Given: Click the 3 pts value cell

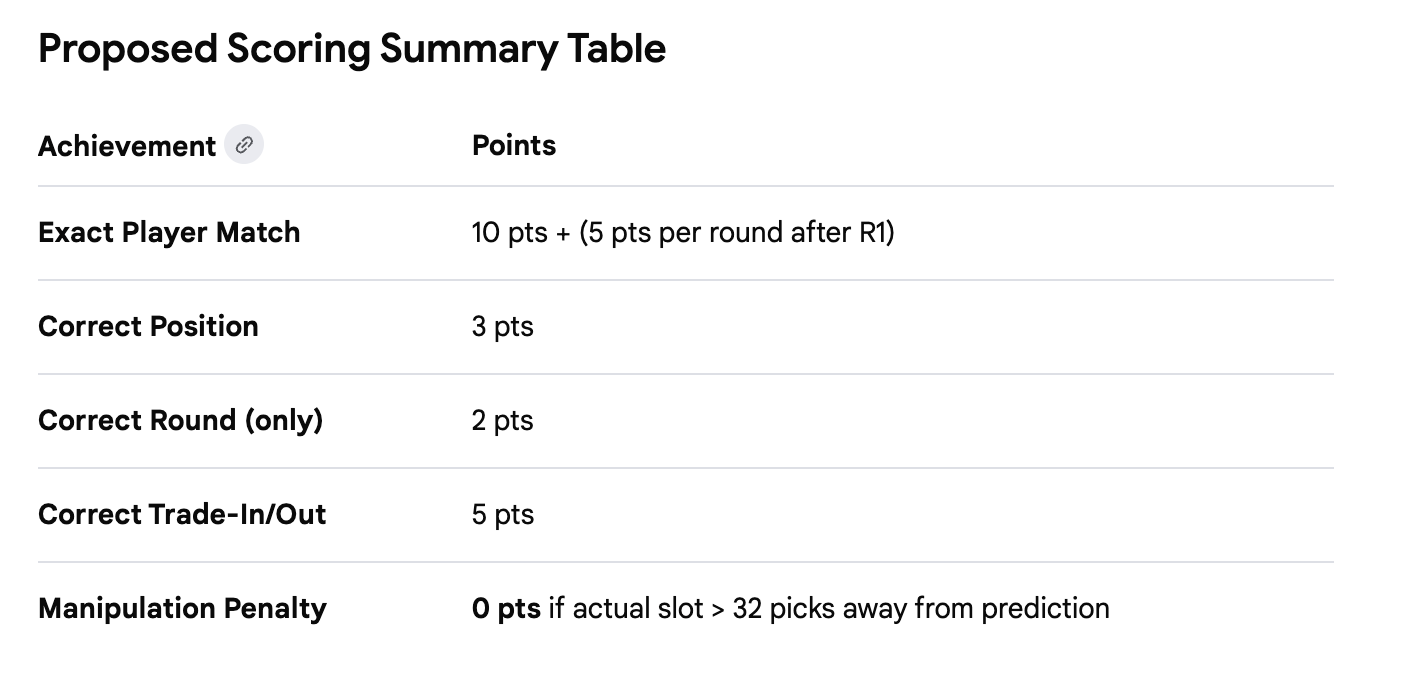Looking at the screenshot, I should click(502, 326).
